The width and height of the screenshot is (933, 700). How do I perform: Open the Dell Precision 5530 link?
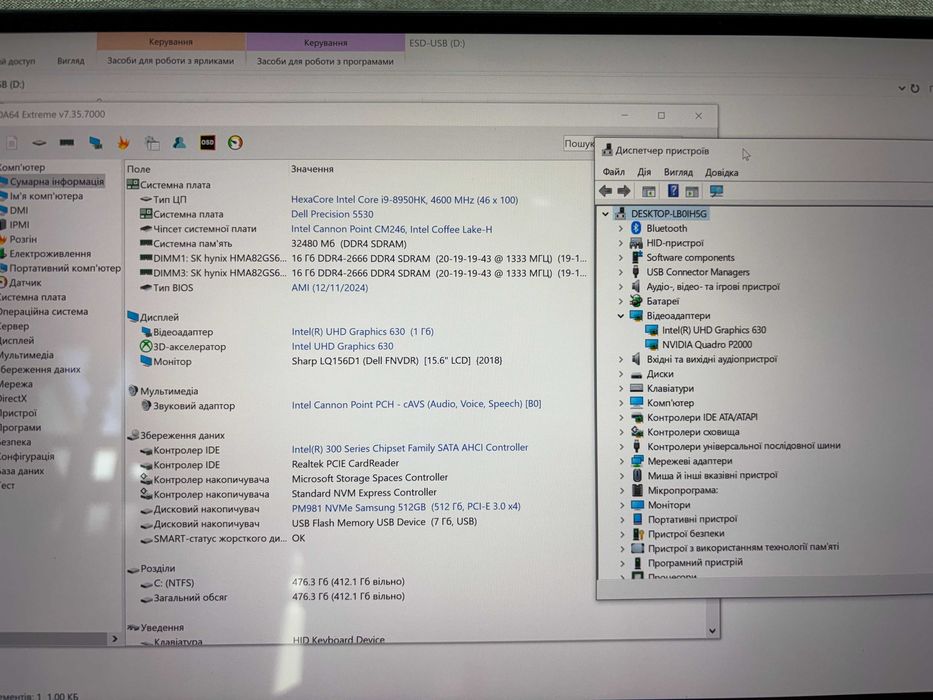pos(332,214)
